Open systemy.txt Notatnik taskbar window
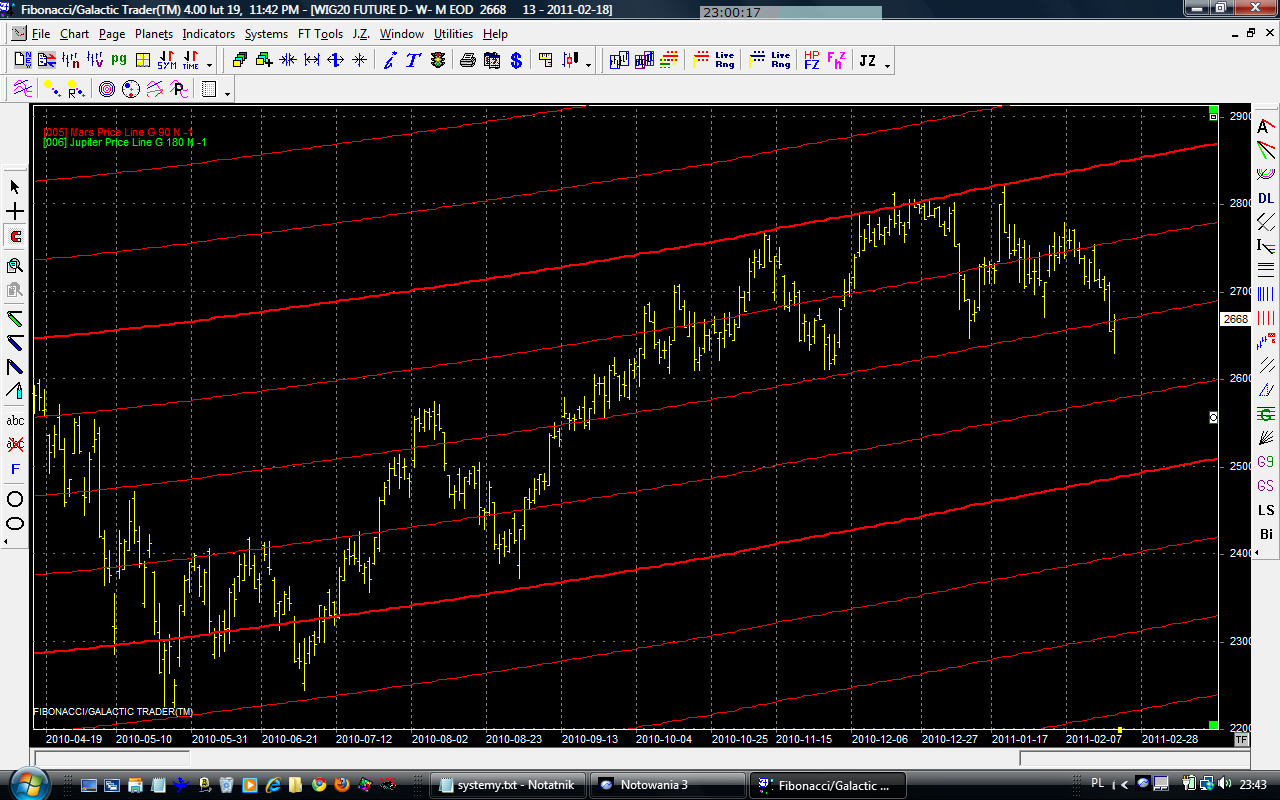 pyautogui.click(x=508, y=785)
